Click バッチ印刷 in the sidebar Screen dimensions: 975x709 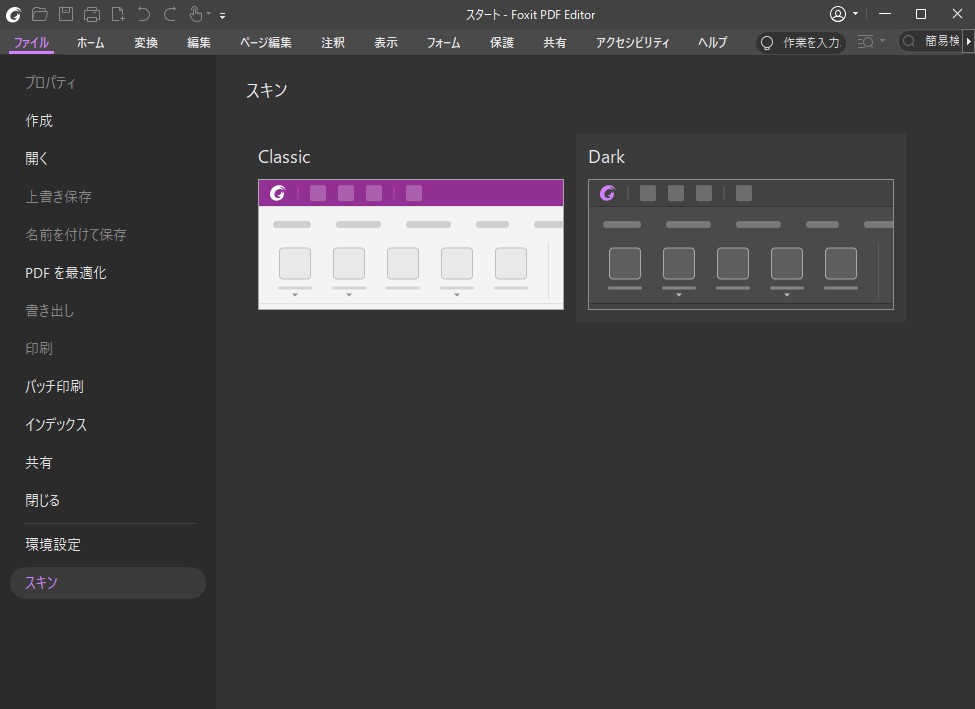coord(55,386)
